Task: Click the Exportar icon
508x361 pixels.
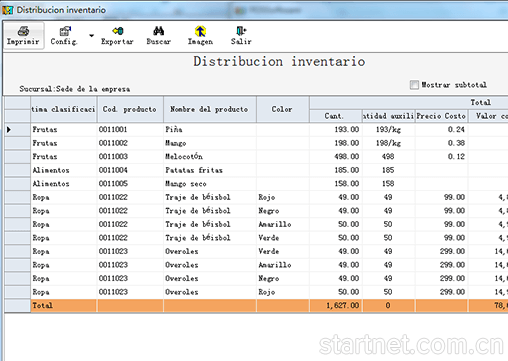Action: (x=118, y=31)
